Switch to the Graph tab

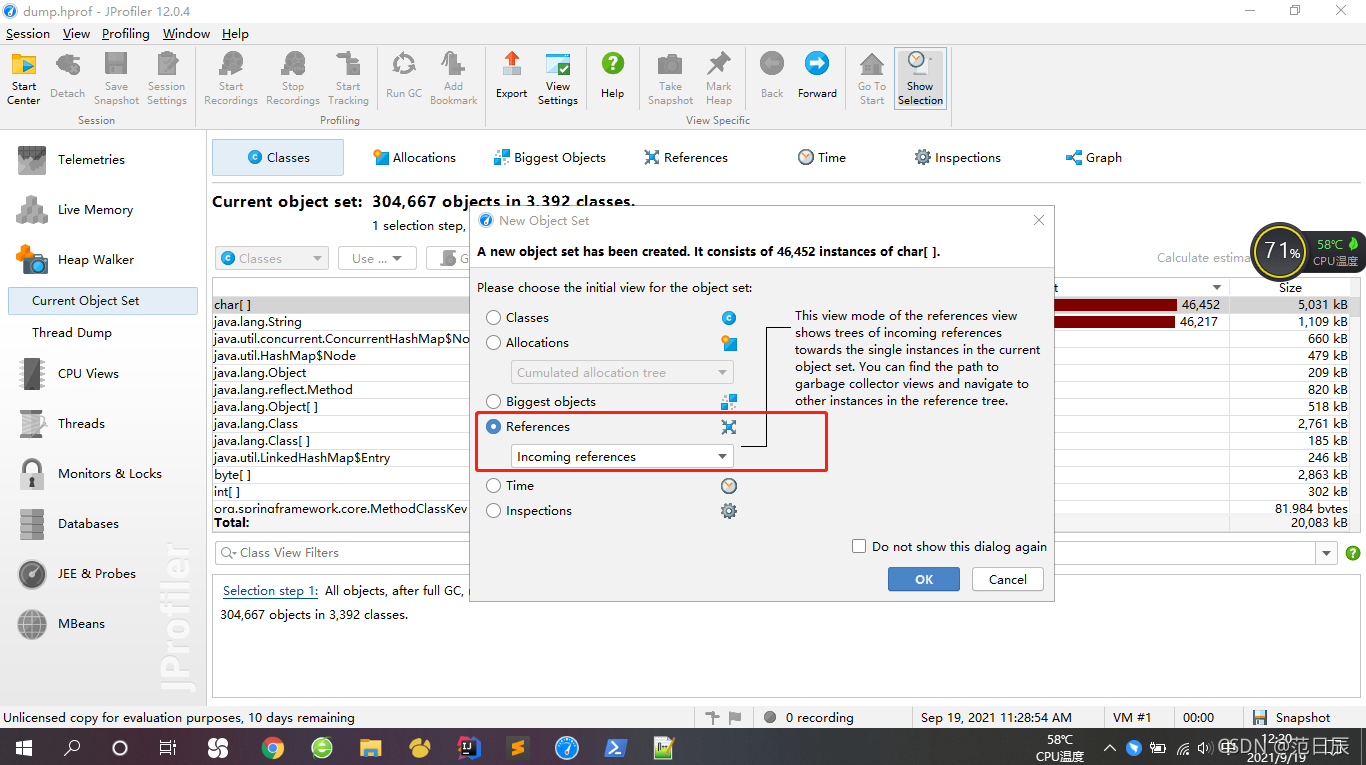1094,157
